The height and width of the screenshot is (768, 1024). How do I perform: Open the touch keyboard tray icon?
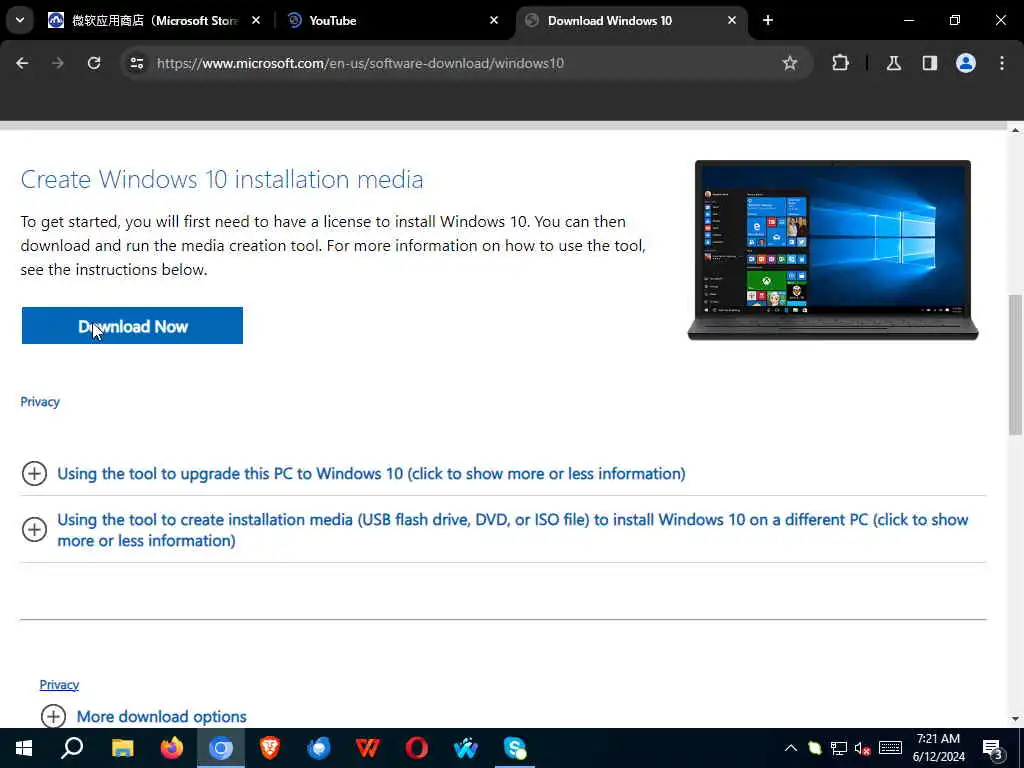click(x=890, y=748)
